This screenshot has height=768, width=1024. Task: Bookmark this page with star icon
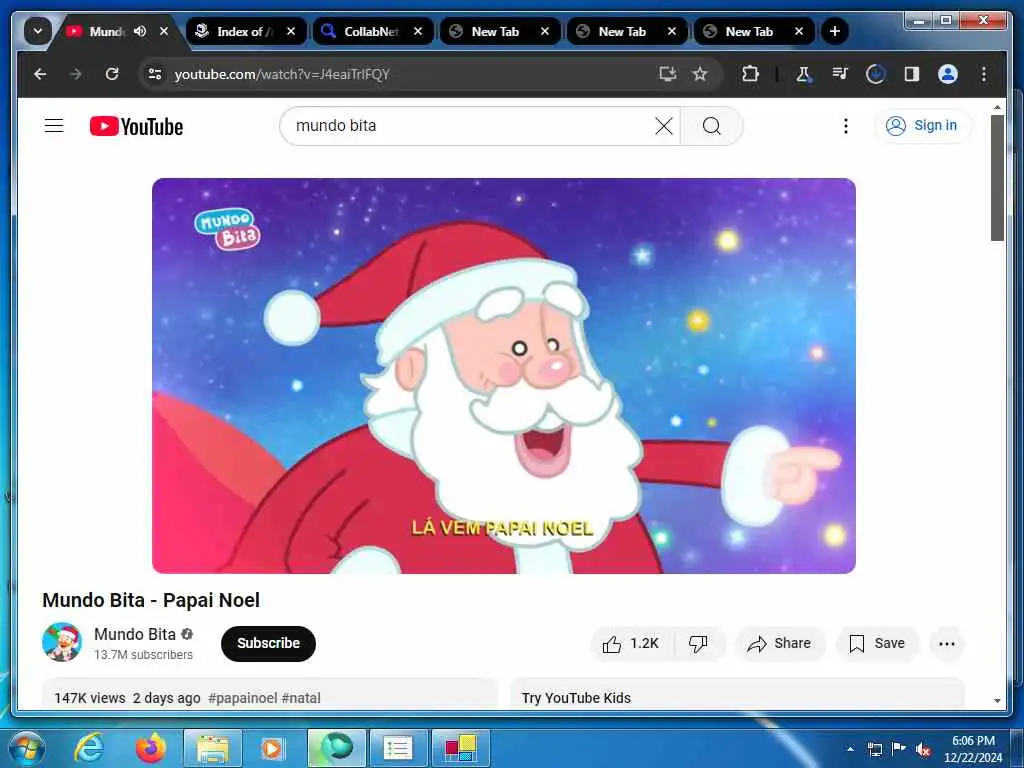[x=700, y=74]
